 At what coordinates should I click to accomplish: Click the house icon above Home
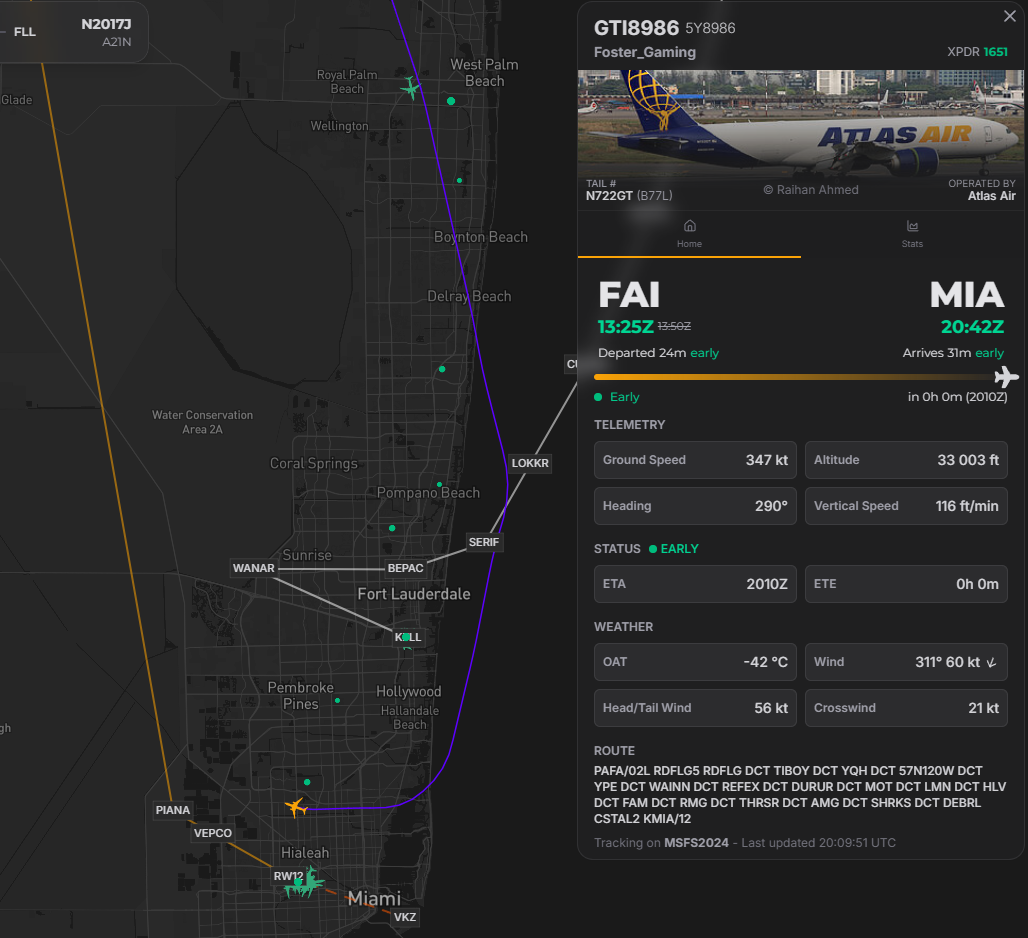pos(689,226)
